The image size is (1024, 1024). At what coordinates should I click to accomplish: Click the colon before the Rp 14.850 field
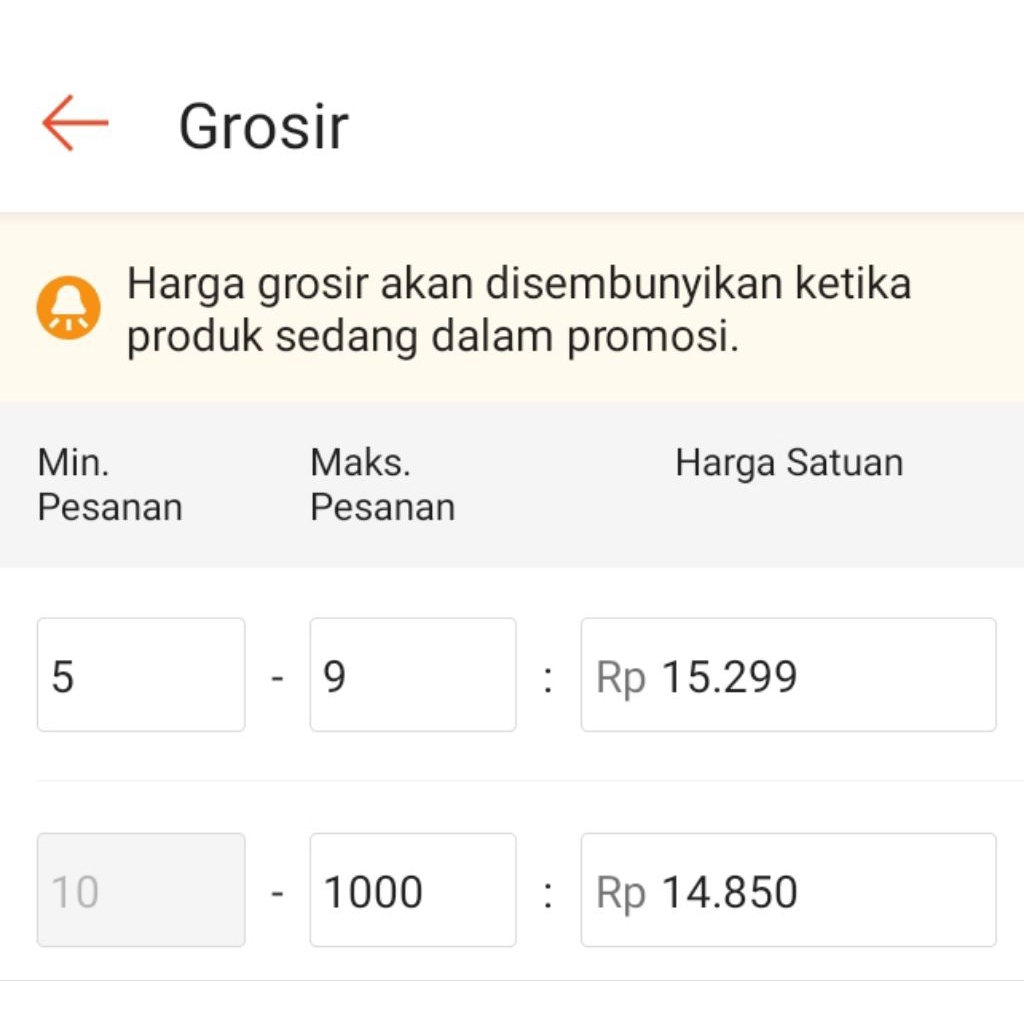[x=548, y=893]
